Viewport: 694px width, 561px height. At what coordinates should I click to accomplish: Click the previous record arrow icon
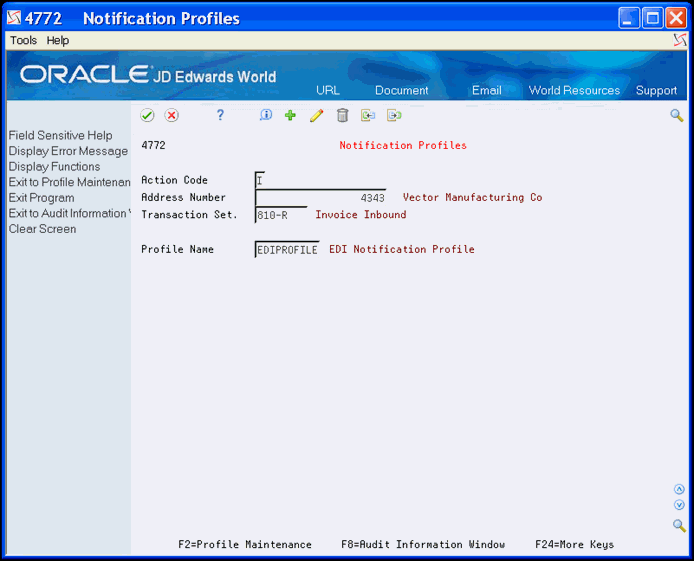click(x=368, y=115)
